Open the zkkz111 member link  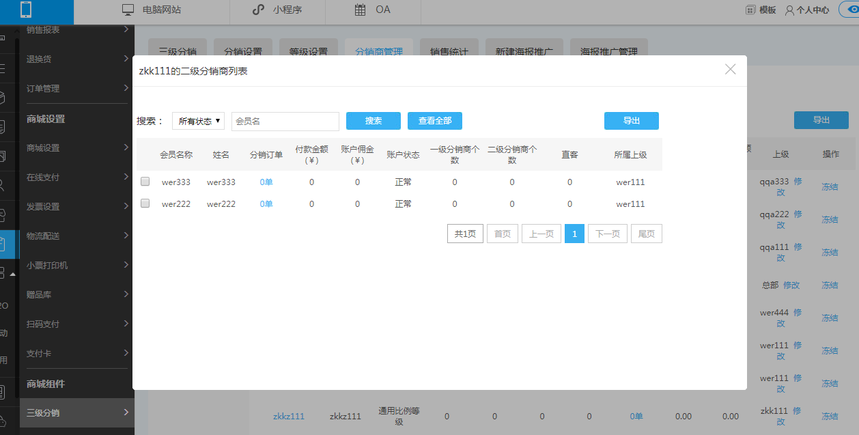(x=289, y=416)
